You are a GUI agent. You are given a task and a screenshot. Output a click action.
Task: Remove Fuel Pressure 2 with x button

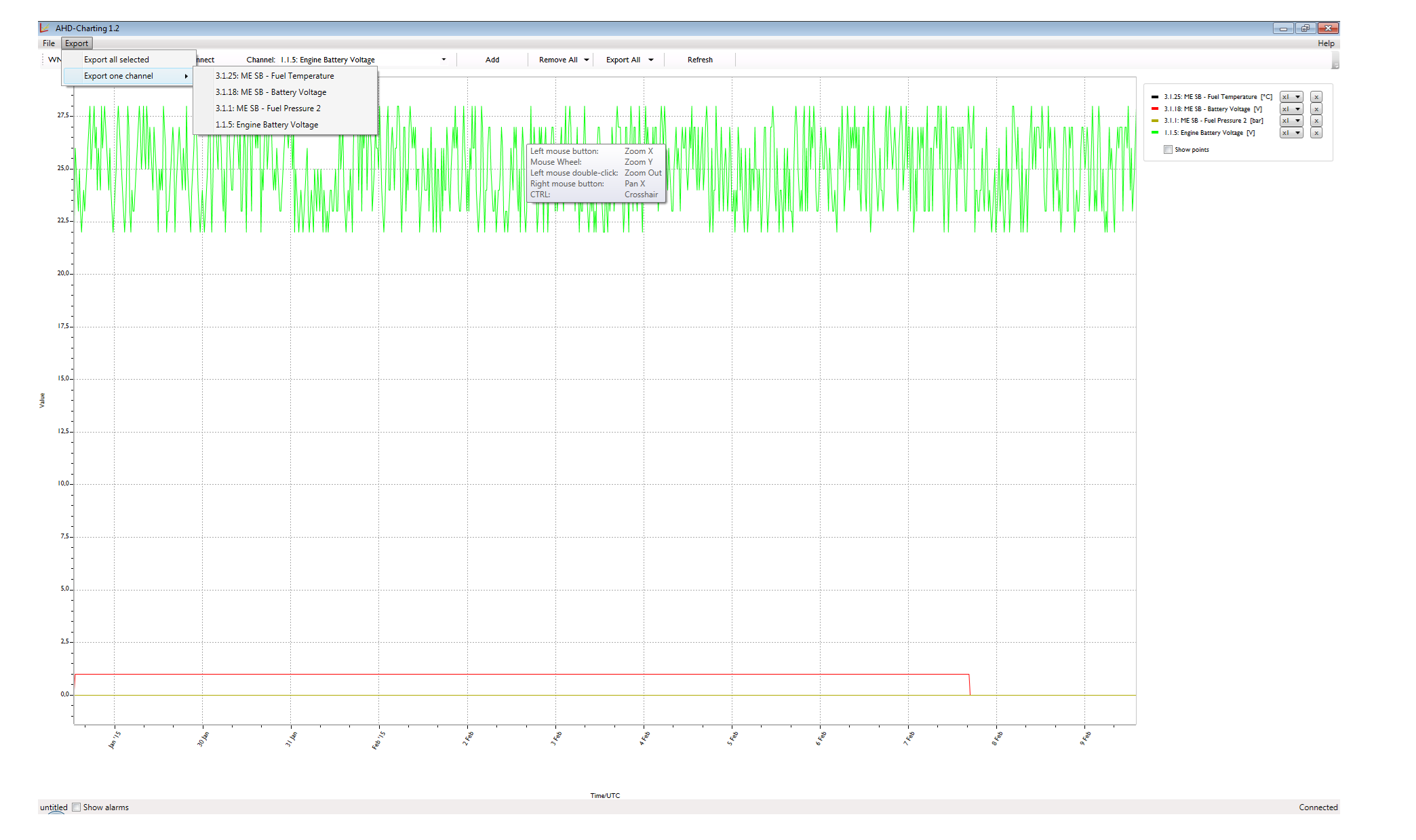(1316, 121)
